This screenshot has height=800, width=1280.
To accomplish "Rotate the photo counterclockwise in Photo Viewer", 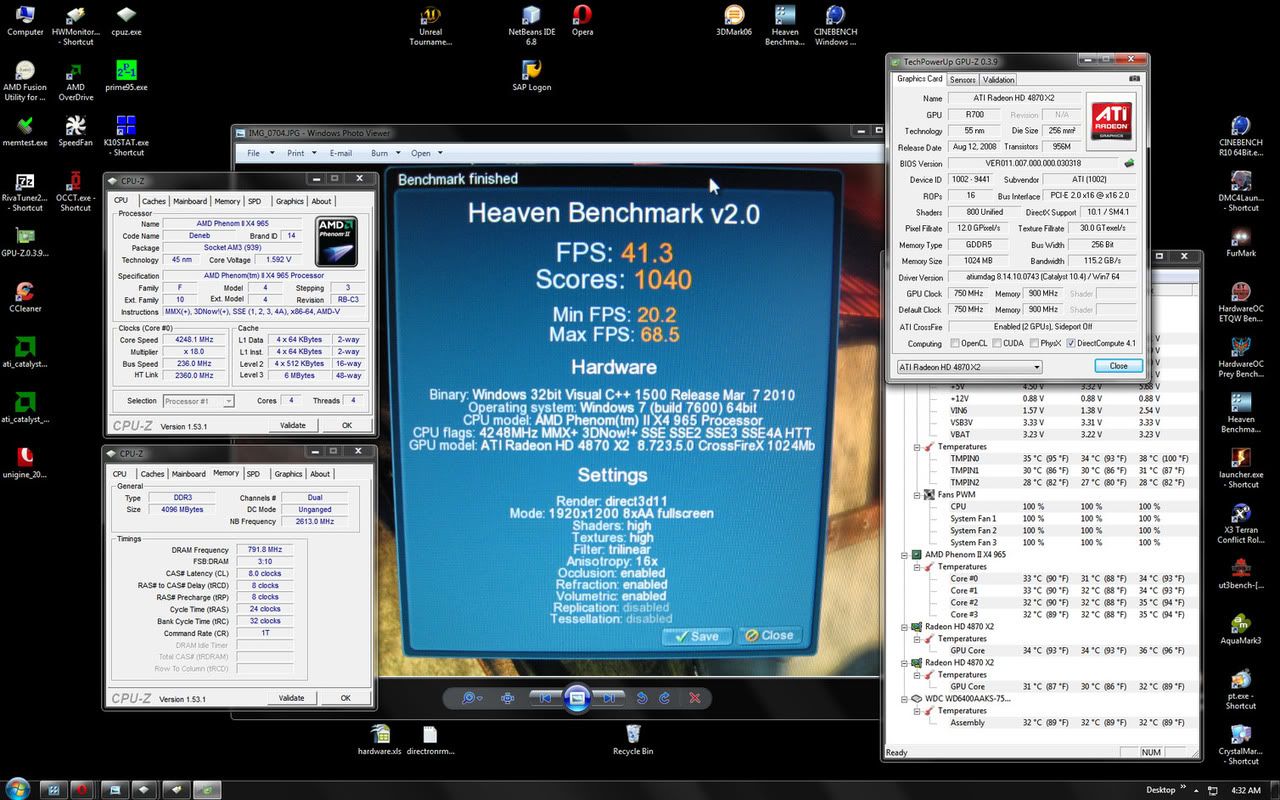I will click(641, 698).
